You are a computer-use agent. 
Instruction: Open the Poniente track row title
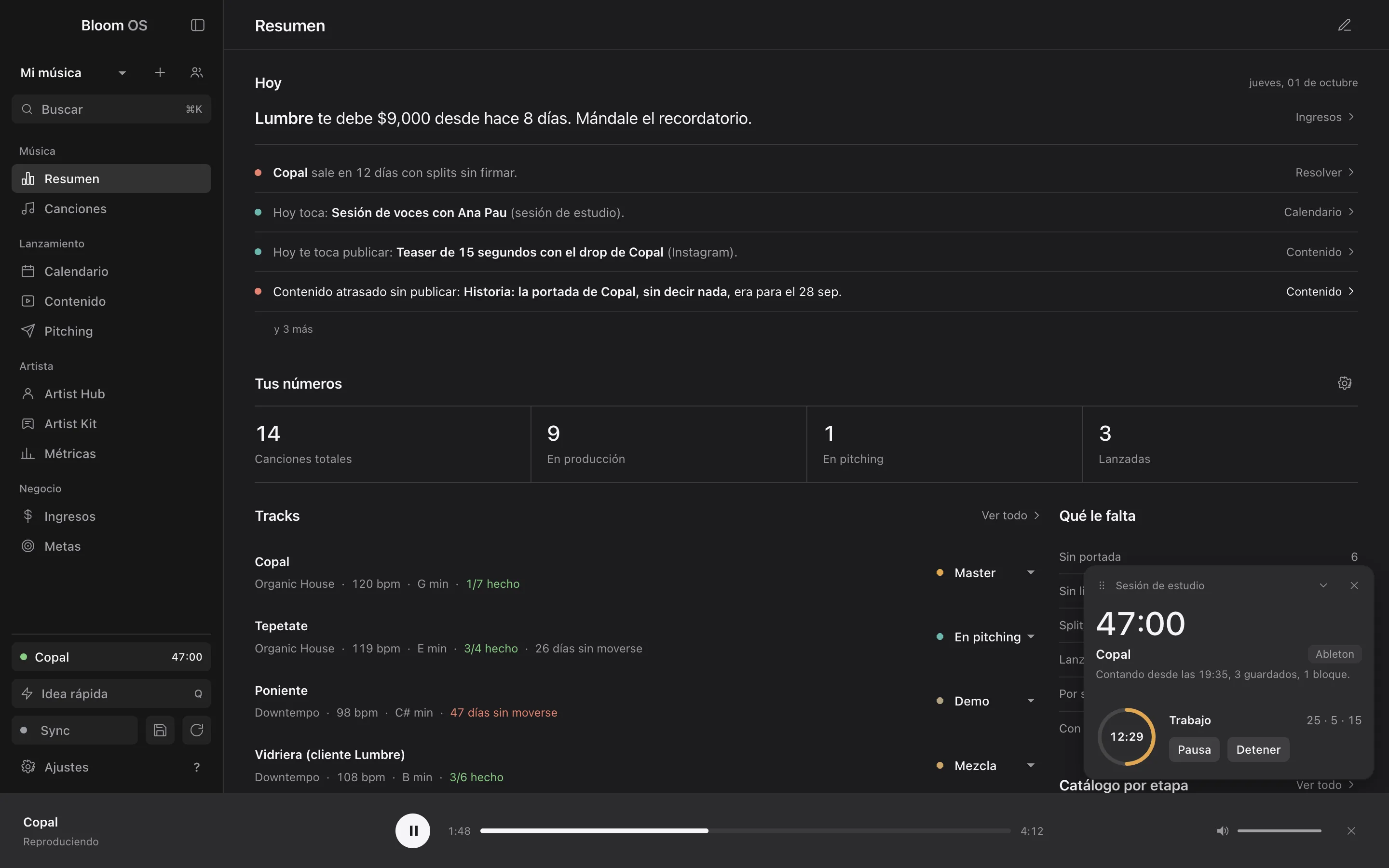(x=281, y=690)
